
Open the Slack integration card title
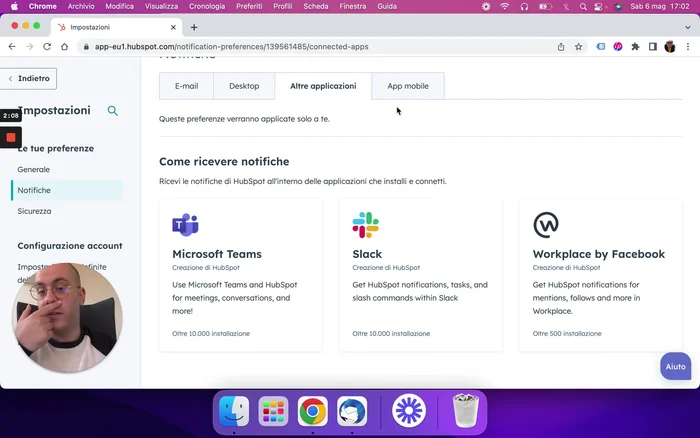coord(367,254)
